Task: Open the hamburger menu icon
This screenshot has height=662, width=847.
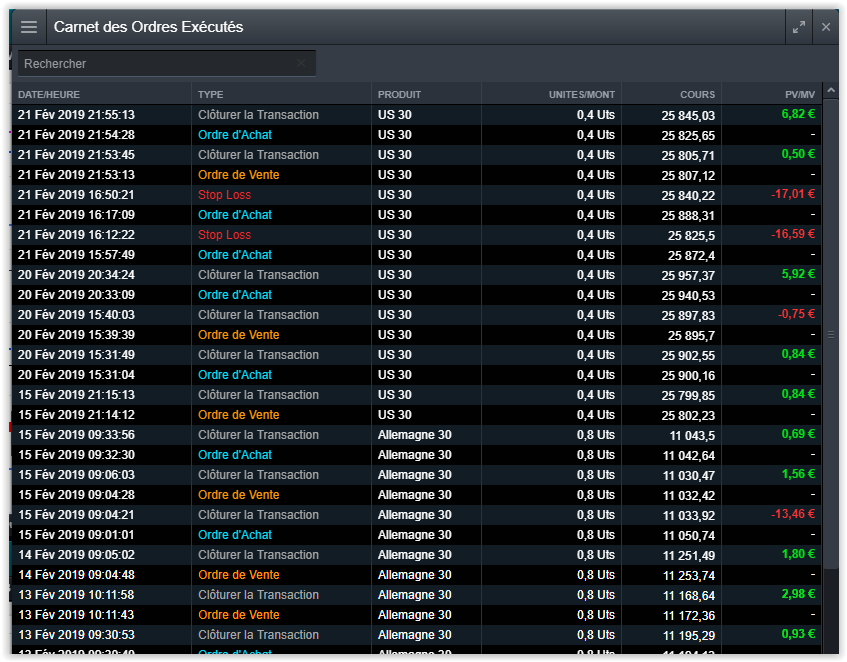Action: [x=29, y=27]
